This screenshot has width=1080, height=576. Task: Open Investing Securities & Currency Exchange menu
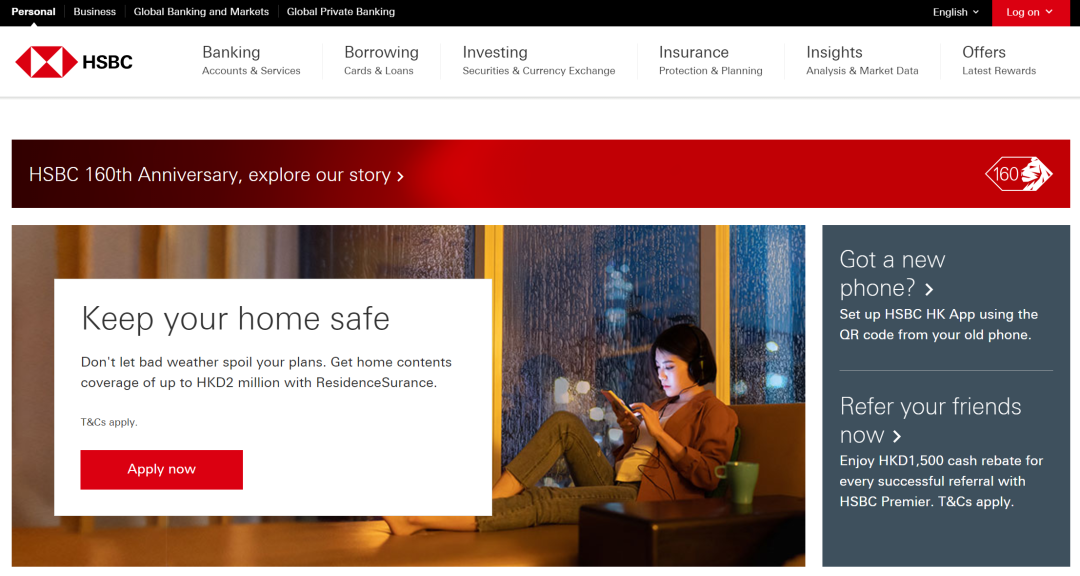pos(539,61)
